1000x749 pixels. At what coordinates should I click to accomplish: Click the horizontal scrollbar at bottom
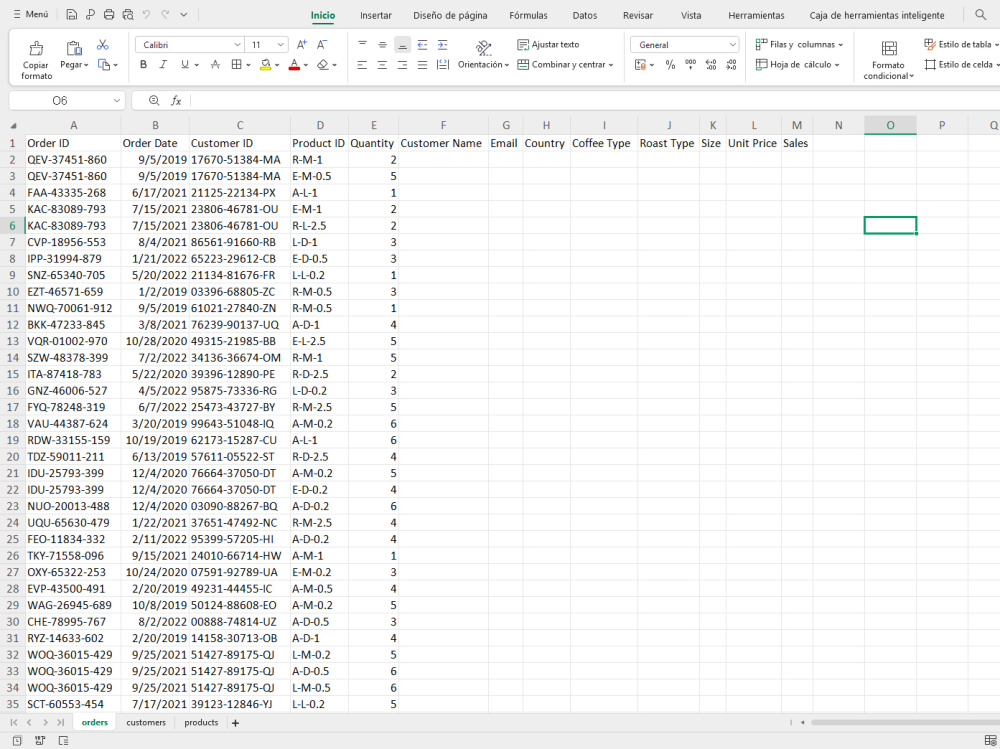[904, 722]
